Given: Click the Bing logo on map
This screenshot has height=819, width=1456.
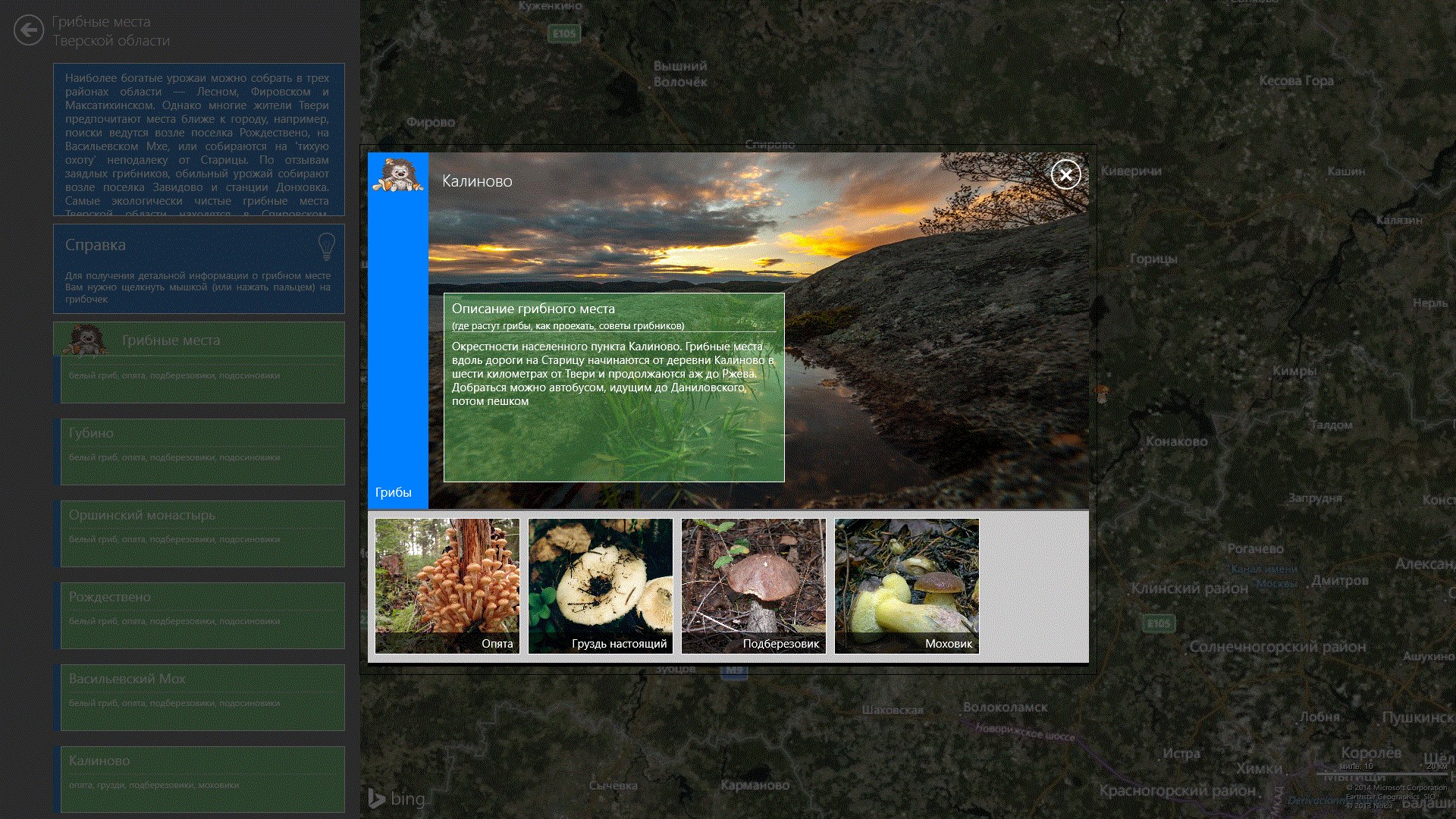Looking at the screenshot, I should click(x=397, y=799).
